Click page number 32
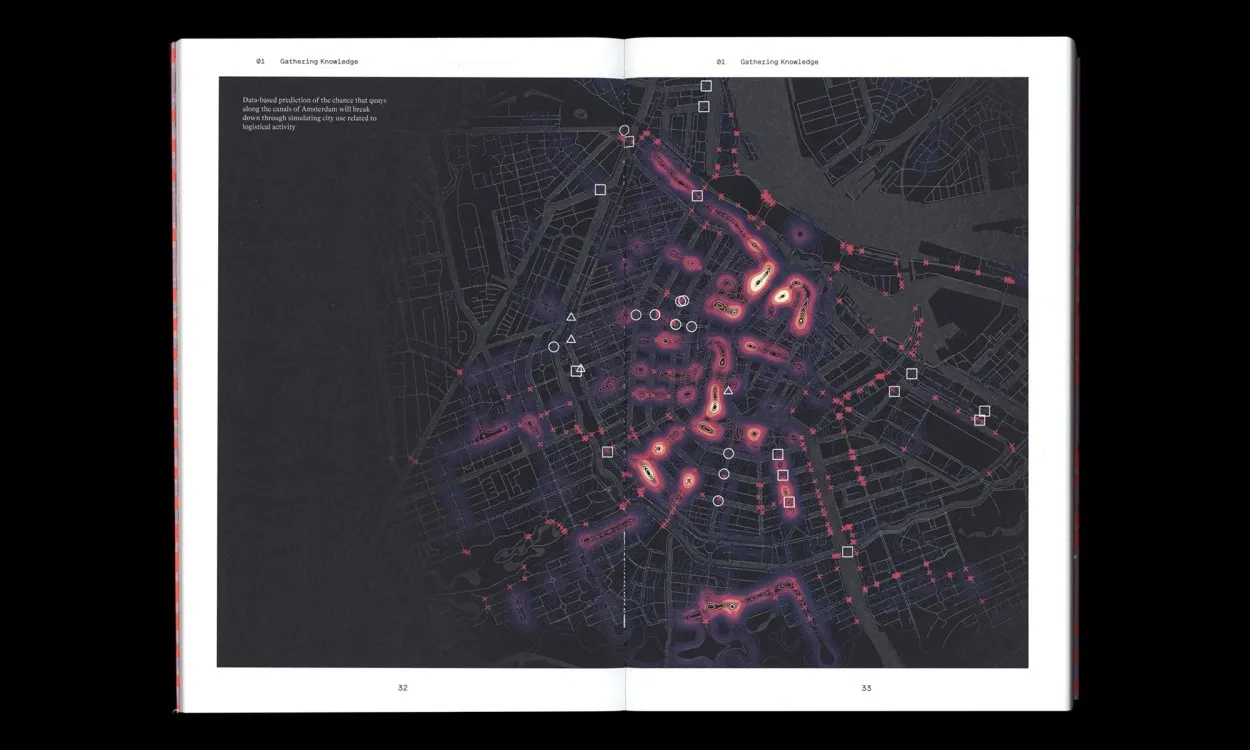 tap(403, 687)
